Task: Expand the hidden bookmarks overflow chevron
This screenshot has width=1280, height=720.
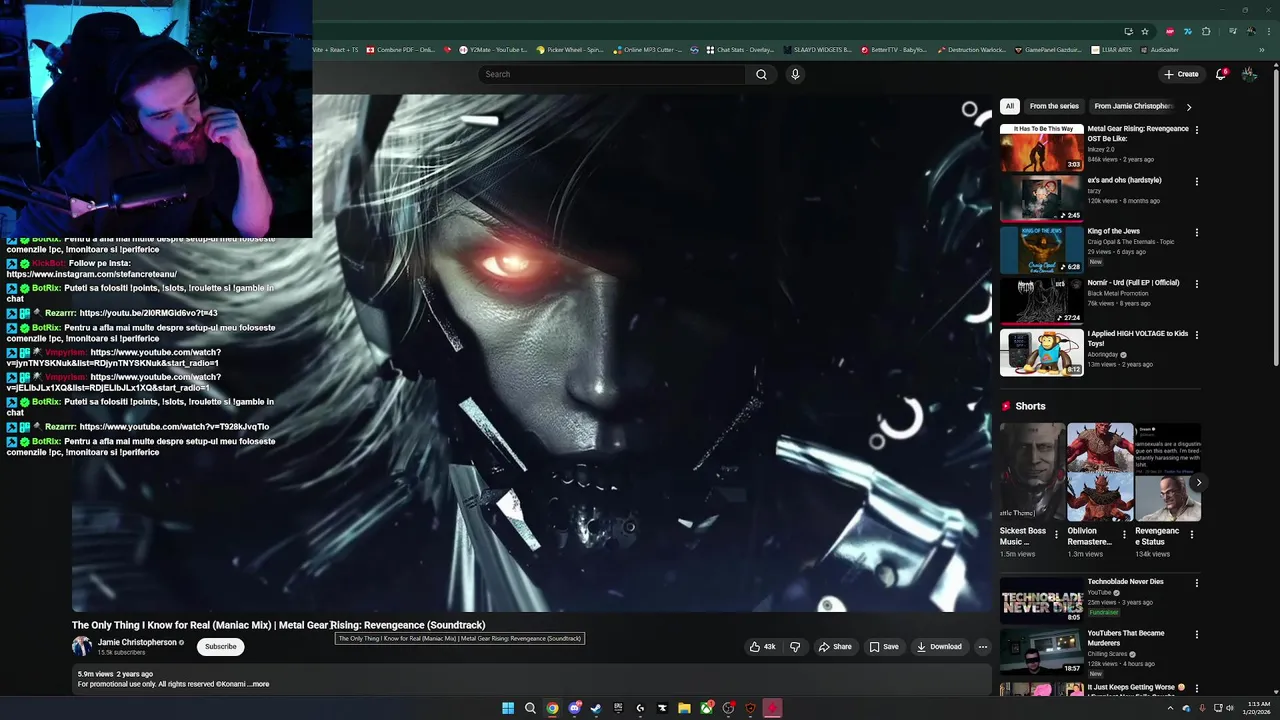Action: pos(1262,50)
